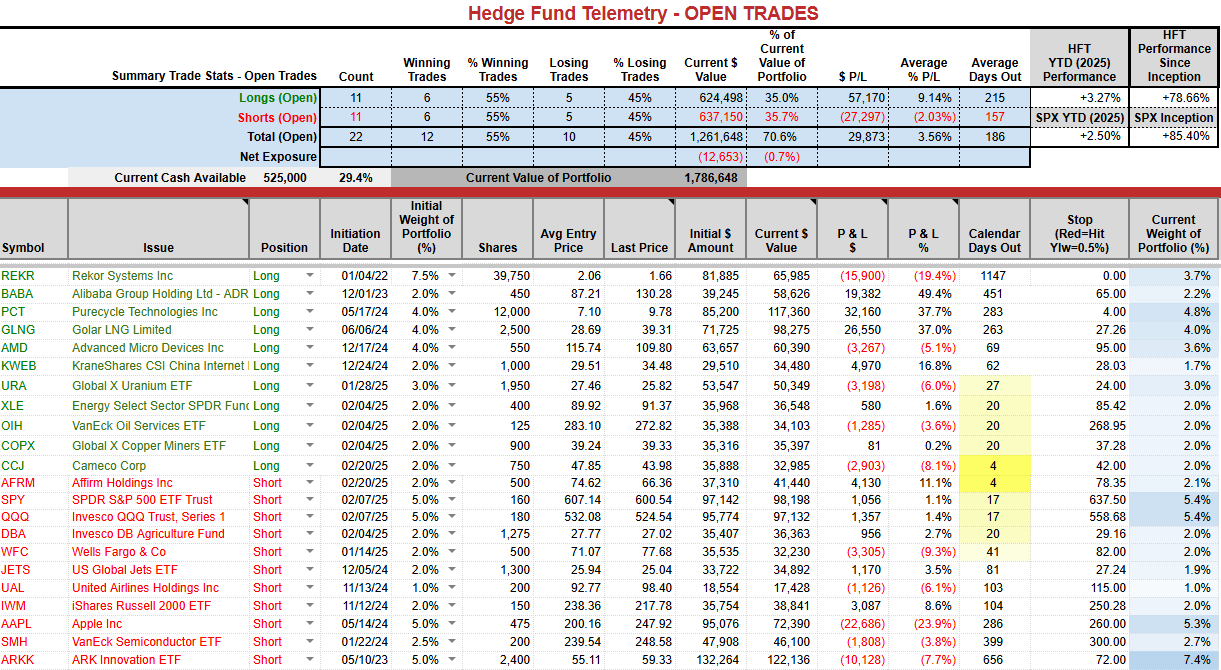
Task: Open Position dropdown arrow in WFC row
Action: click(x=309, y=552)
